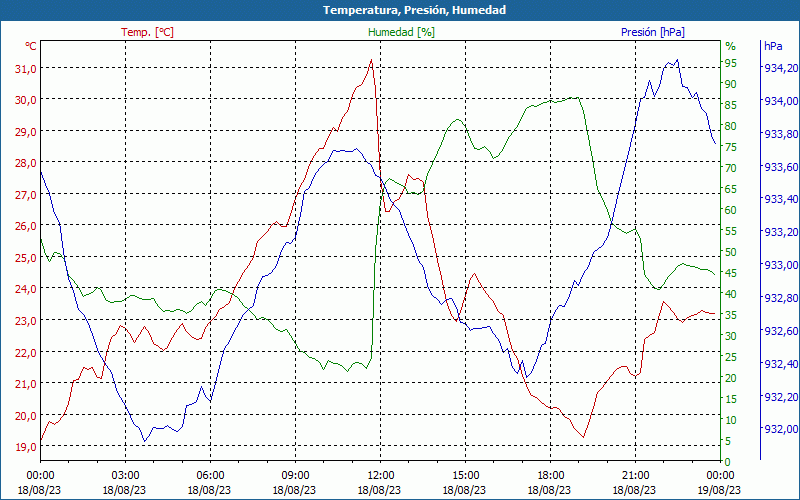The image size is (800, 500).
Task: Select humidity axis tick 90
Action: [731, 84]
